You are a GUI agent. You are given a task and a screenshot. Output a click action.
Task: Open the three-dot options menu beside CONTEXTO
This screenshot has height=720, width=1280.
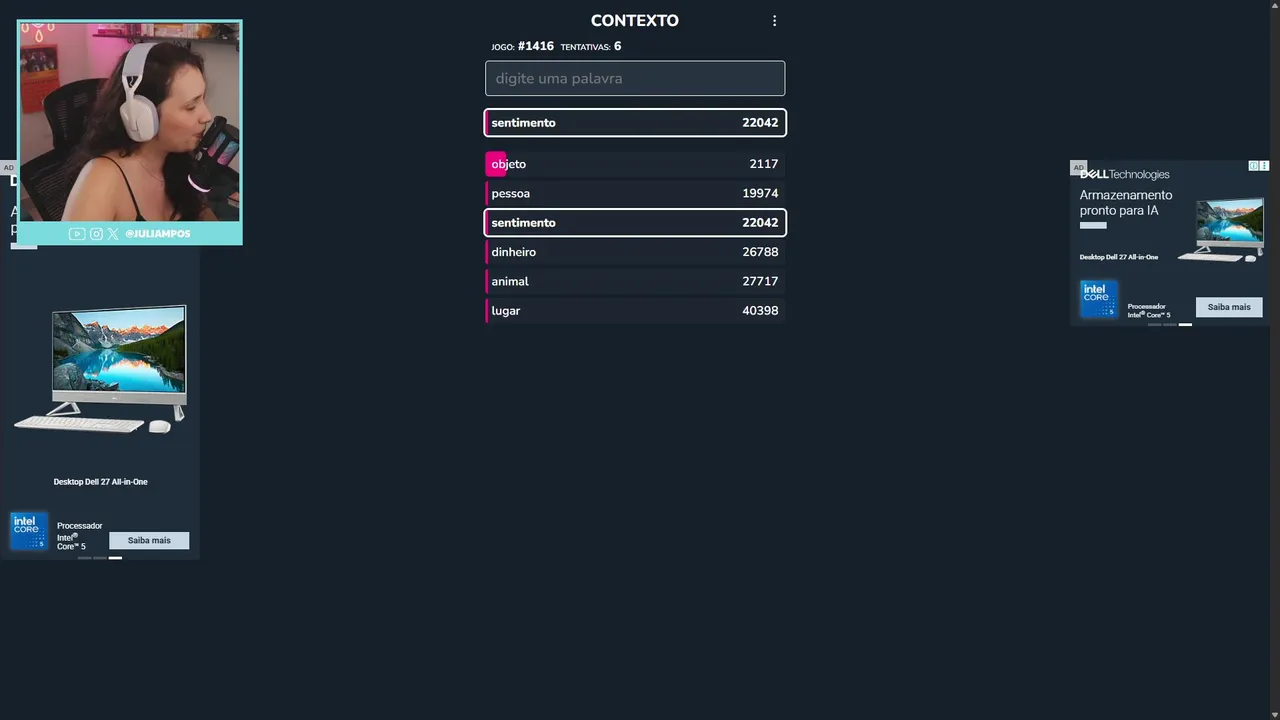click(774, 21)
